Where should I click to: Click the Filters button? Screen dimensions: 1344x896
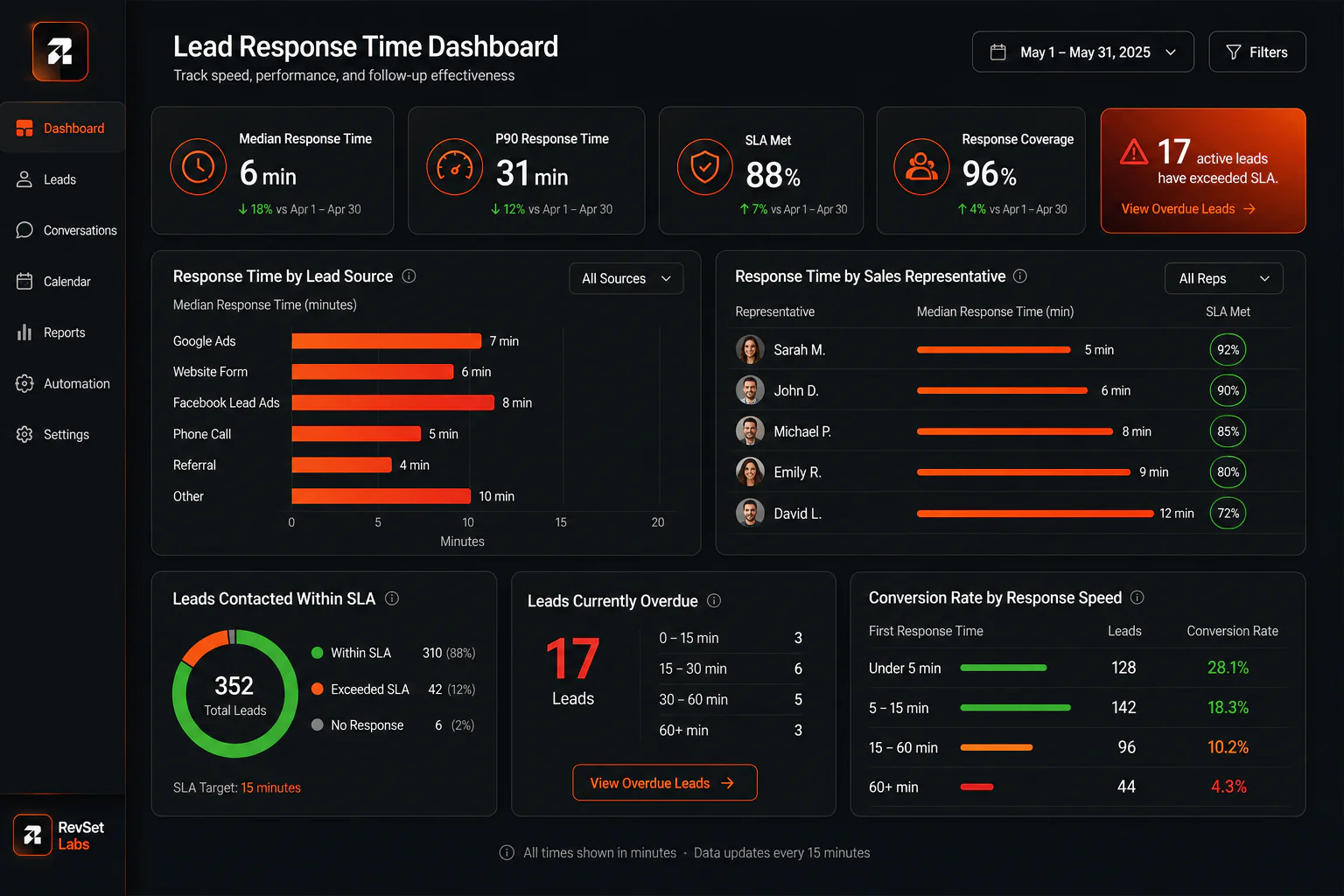click(x=1257, y=52)
